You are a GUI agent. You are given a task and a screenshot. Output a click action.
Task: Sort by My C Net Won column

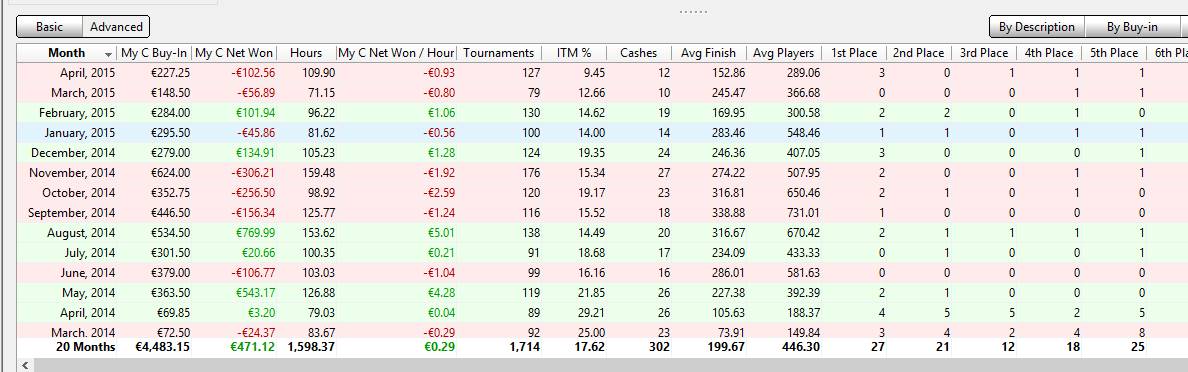click(234, 53)
